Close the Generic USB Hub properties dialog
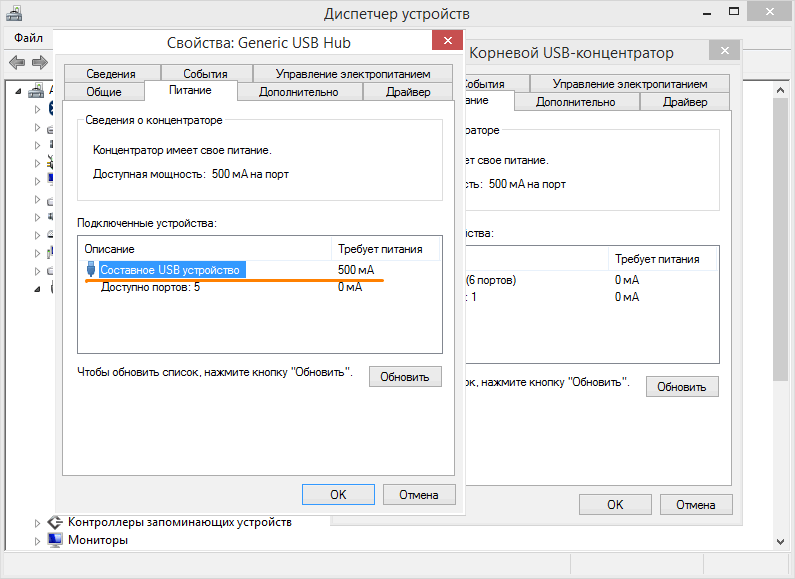 pos(448,41)
